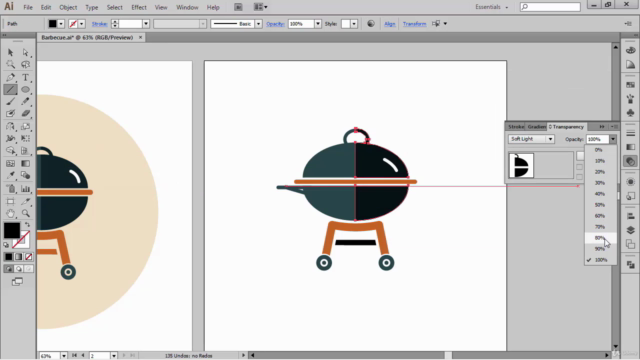640x360 pixels.
Task: Select the Perspective Grid tool
Action: 26,151
